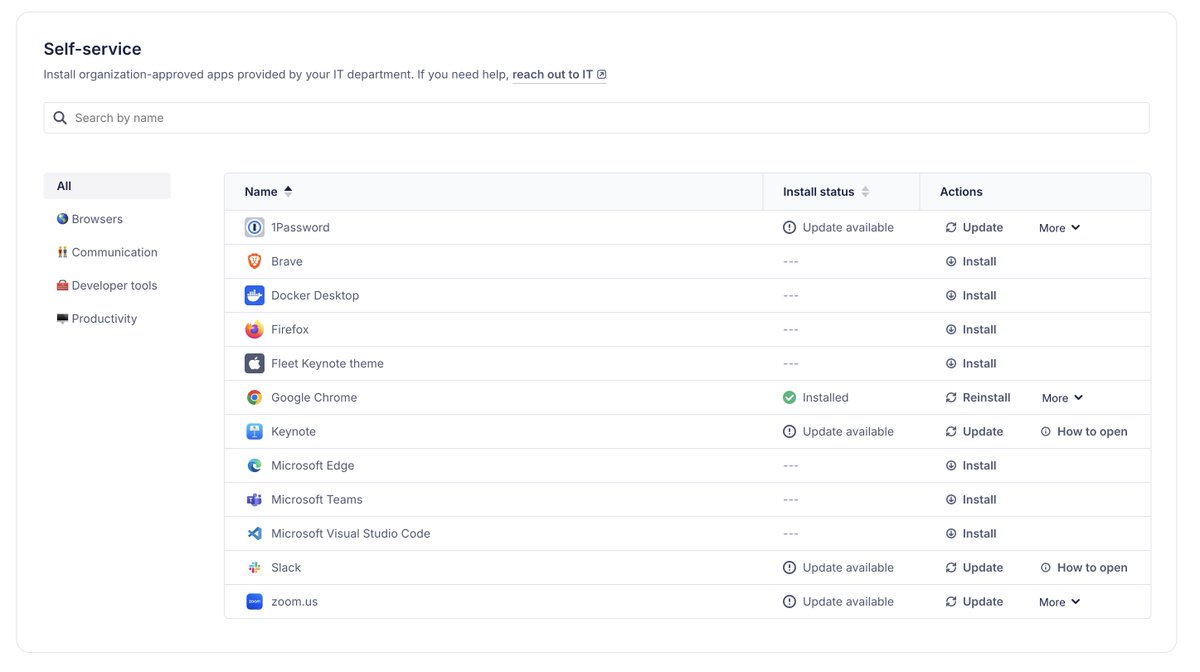Viewport: 1200px width, 672px height.
Task: Click the info icon next to Slack How to open
Action: pos(1046,568)
